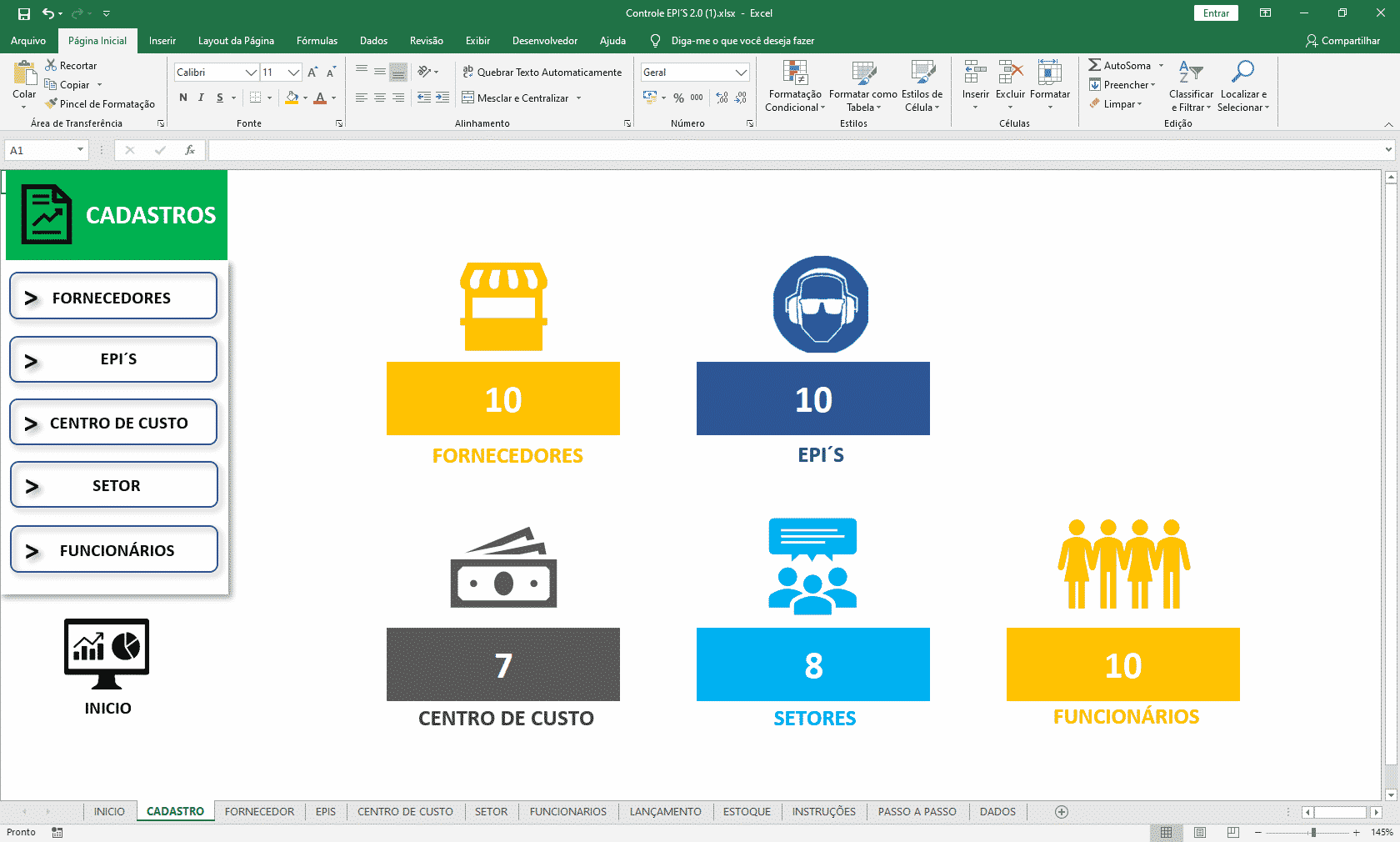Image resolution: width=1400 pixels, height=842 pixels.
Task: Open the Desenvolvedor ribbon tab
Action: pyautogui.click(x=545, y=41)
